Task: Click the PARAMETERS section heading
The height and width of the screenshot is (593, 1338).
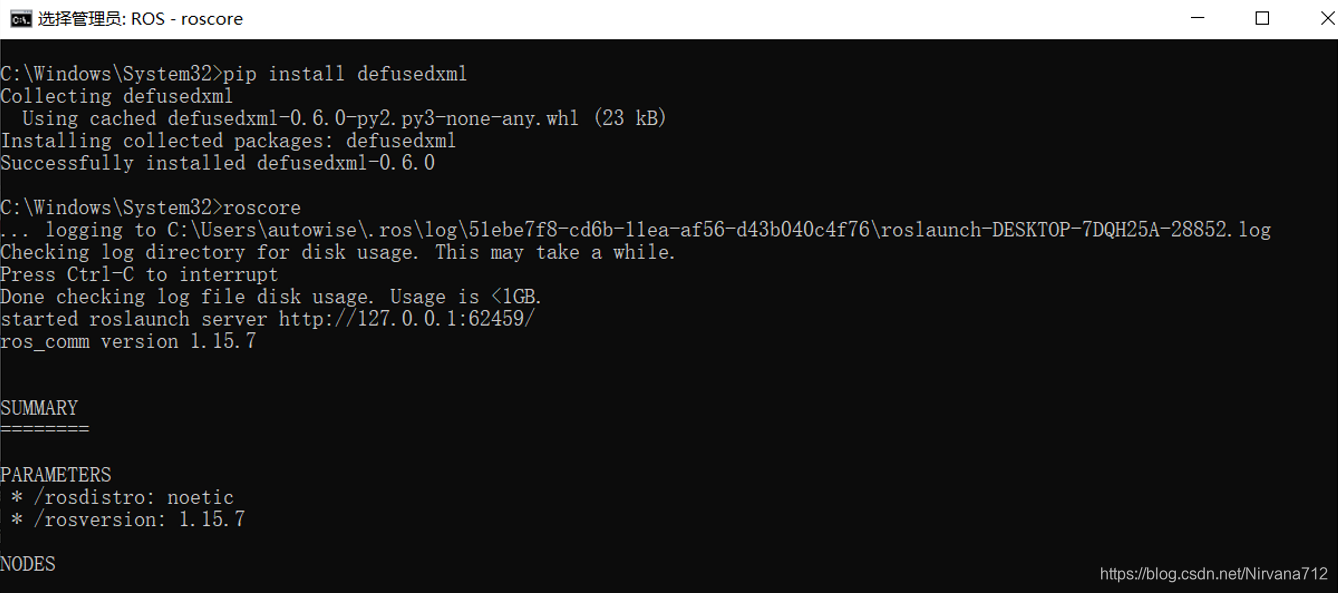Action: pyautogui.click(x=56, y=474)
